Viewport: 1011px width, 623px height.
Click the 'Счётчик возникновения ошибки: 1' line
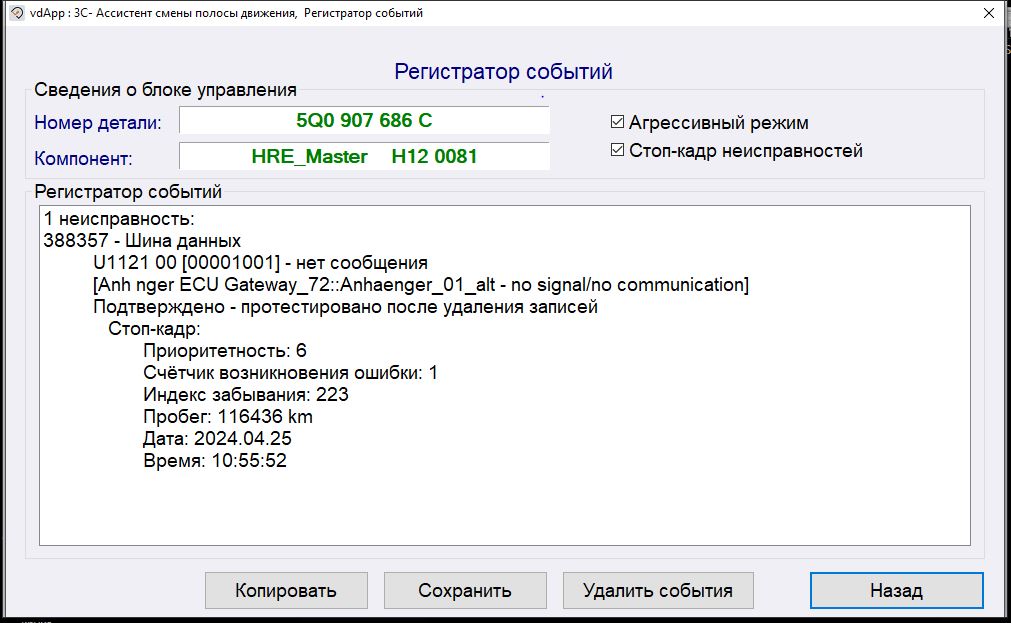click(290, 372)
